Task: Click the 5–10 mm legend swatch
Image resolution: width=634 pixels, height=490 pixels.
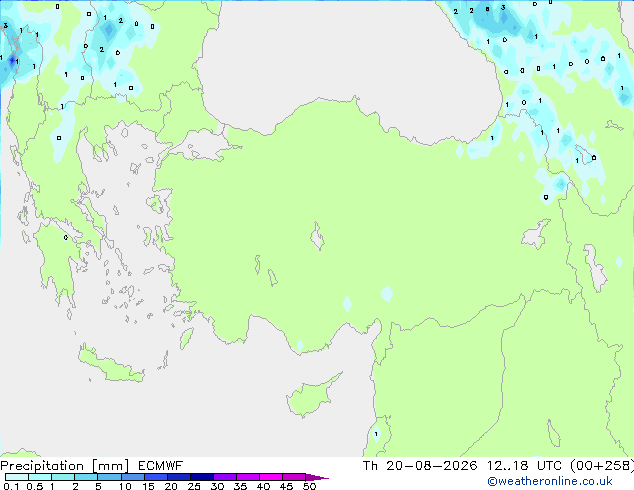Action: pyautogui.click(x=109, y=477)
